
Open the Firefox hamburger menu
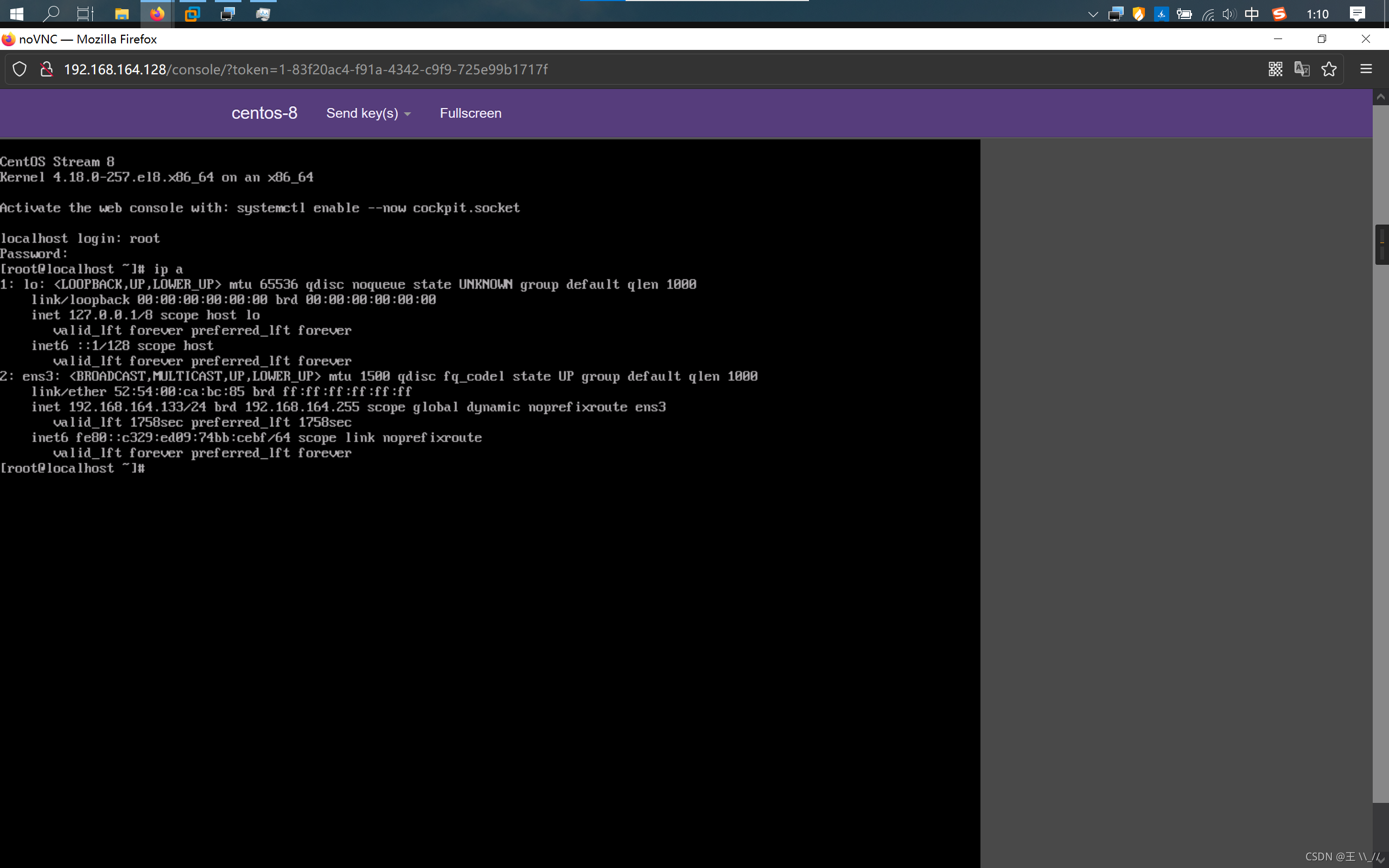point(1366,69)
